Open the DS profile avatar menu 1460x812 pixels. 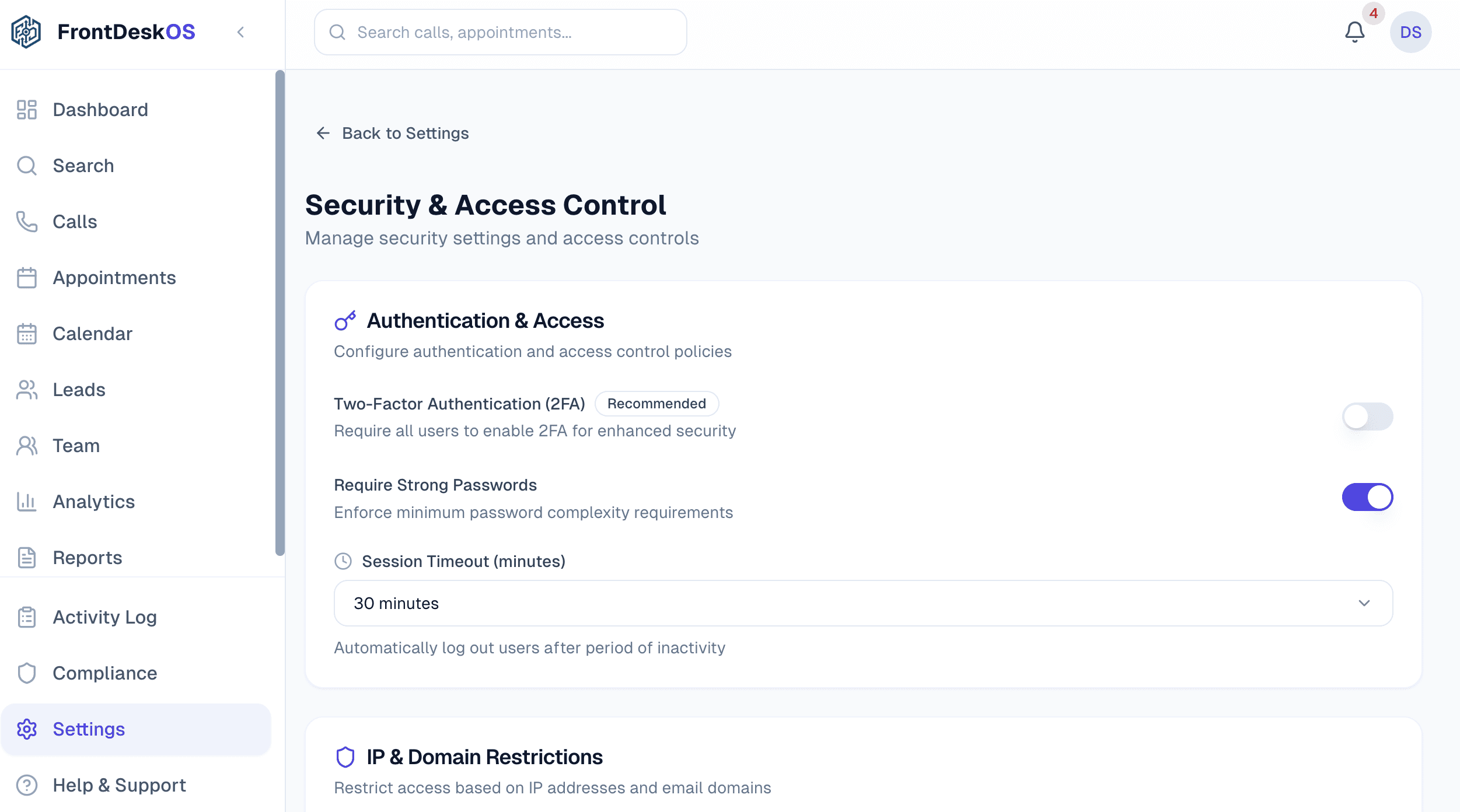point(1413,32)
